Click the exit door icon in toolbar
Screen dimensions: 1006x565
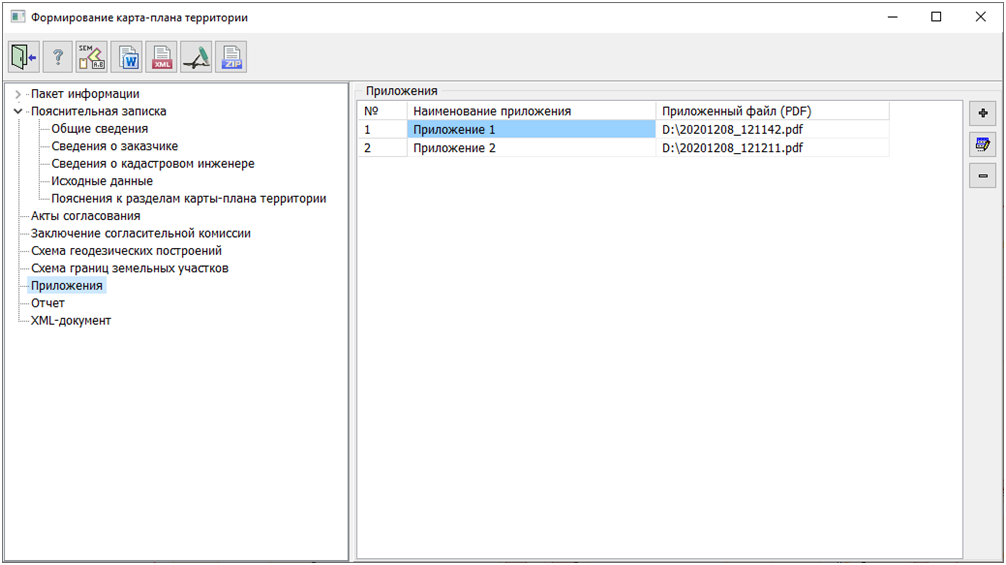24,57
